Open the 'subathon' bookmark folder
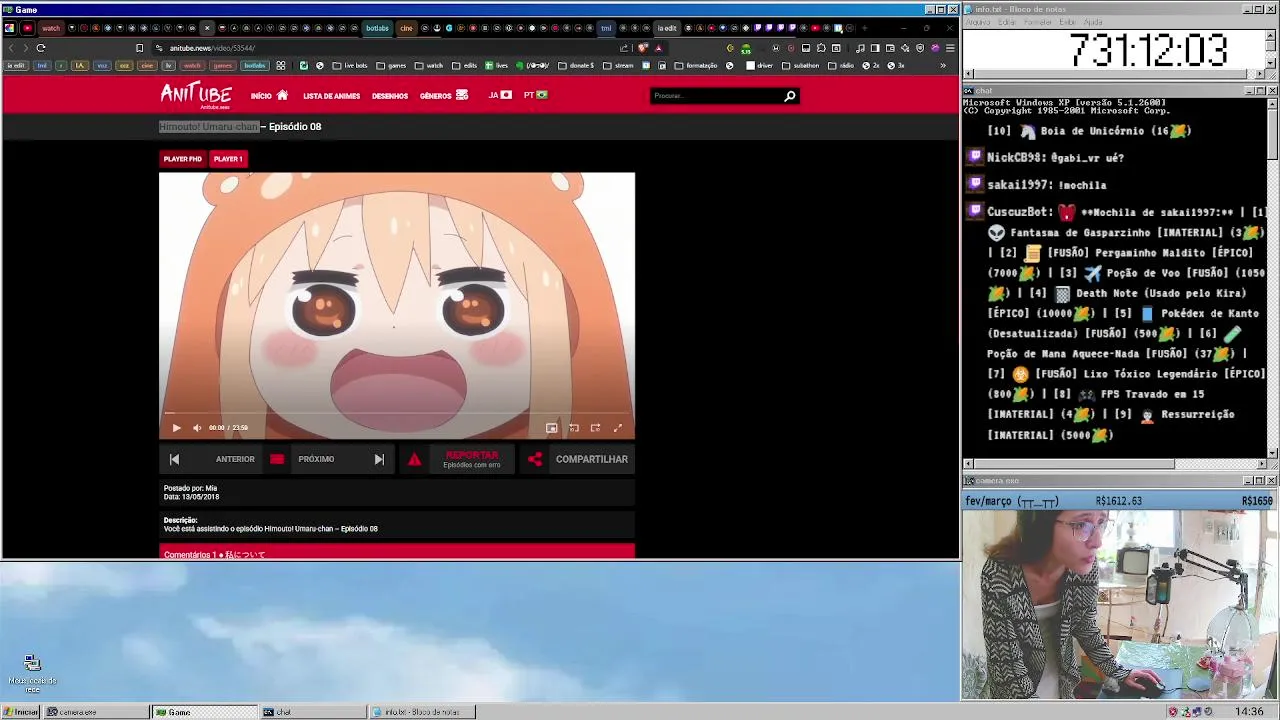Screen dimensions: 1280x720 (801, 66)
